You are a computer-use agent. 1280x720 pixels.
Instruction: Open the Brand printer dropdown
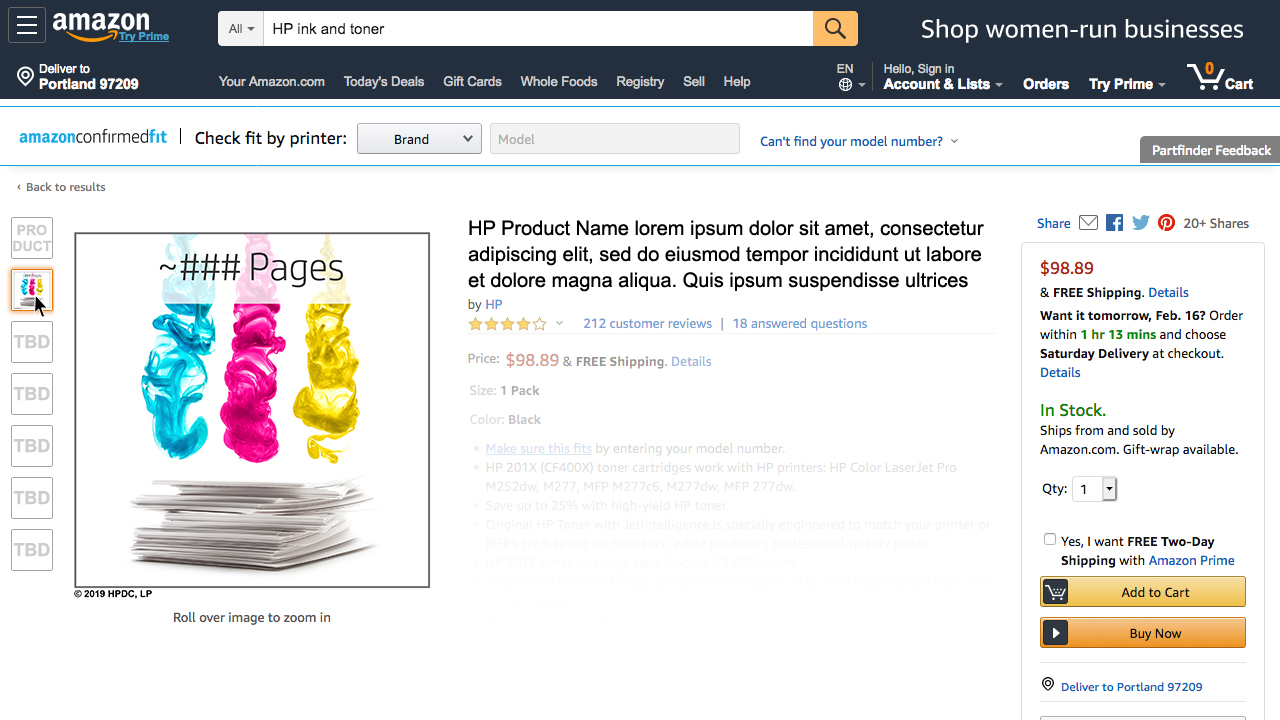(x=419, y=139)
